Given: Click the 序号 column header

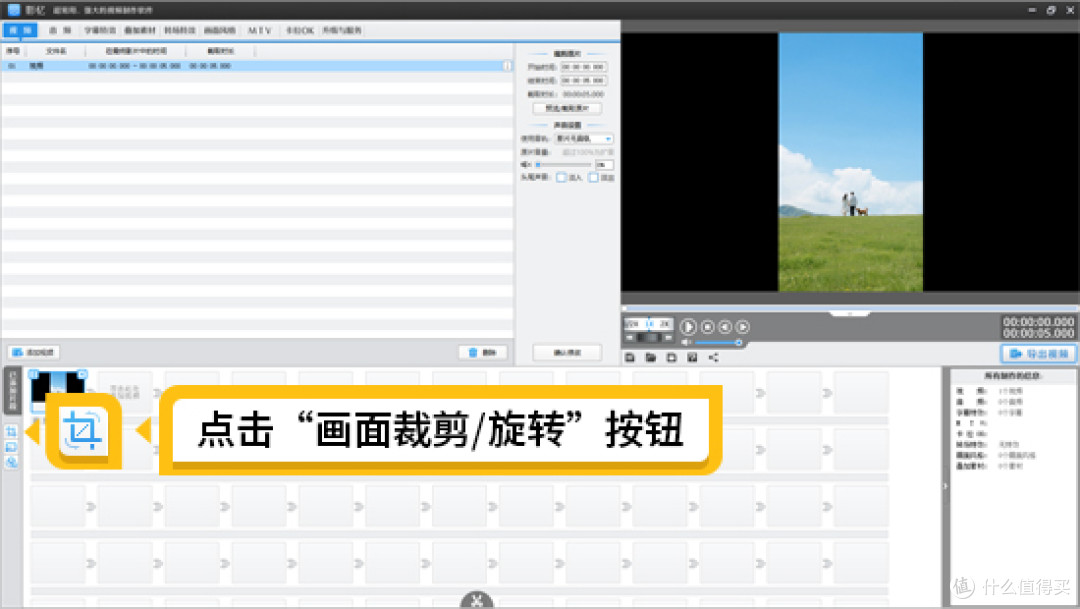Looking at the screenshot, I should (13, 51).
